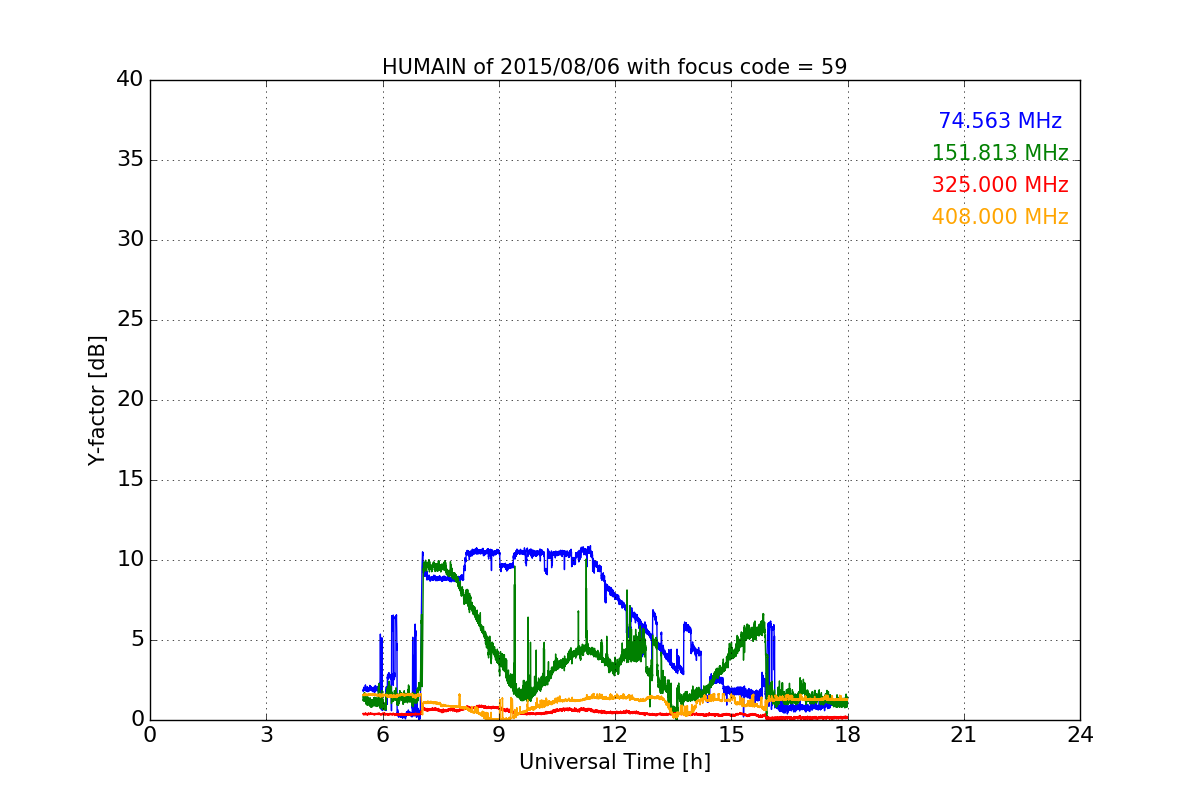Click x-axis tick value 24
The width and height of the screenshot is (1200, 800).
tap(1080, 735)
